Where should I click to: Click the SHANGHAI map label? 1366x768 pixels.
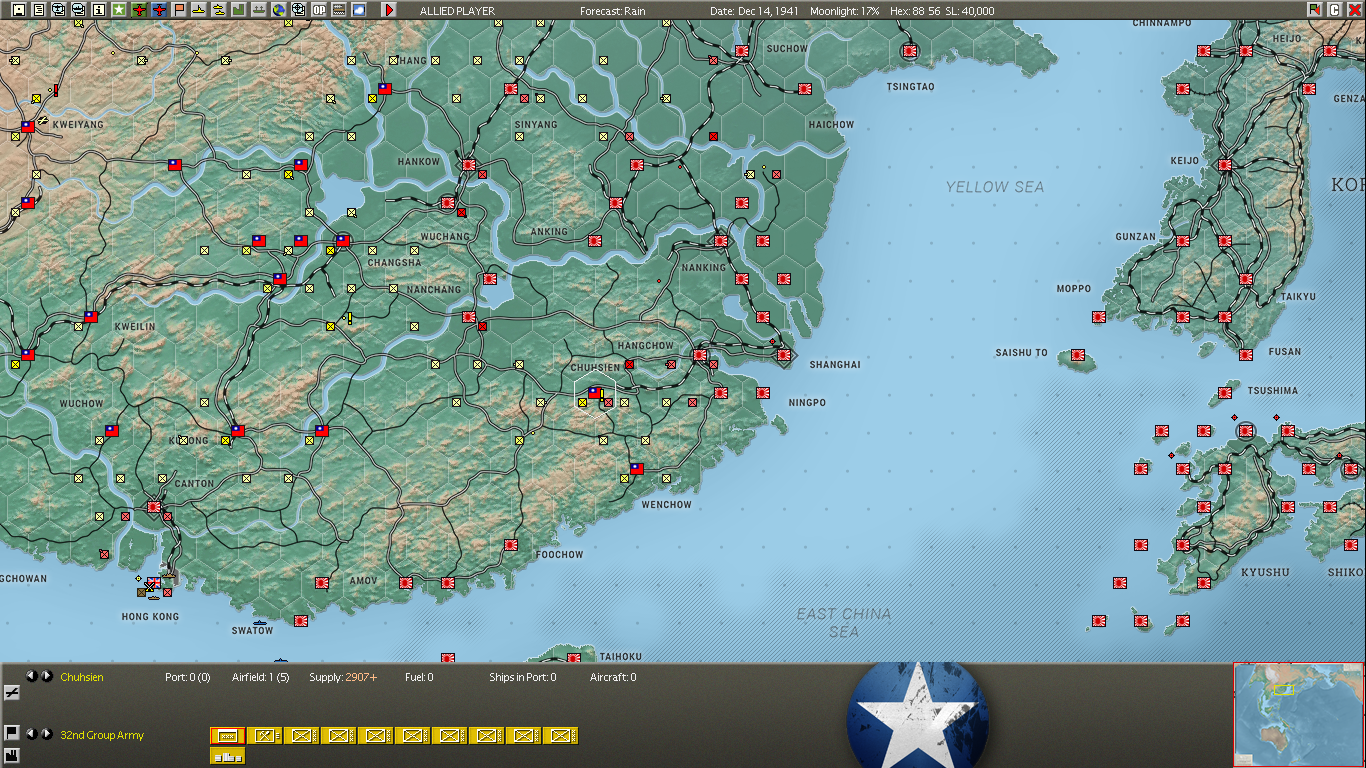point(835,365)
